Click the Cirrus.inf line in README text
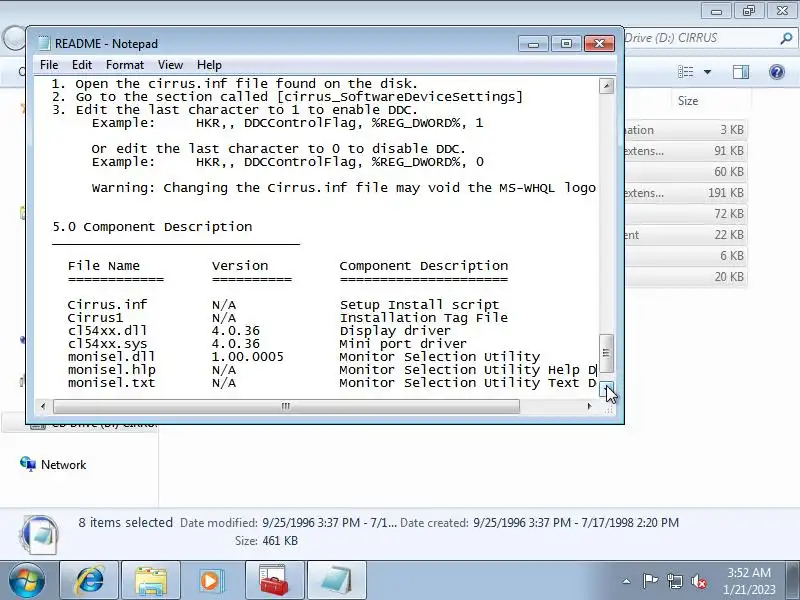The width and height of the screenshot is (800, 600). (x=283, y=305)
